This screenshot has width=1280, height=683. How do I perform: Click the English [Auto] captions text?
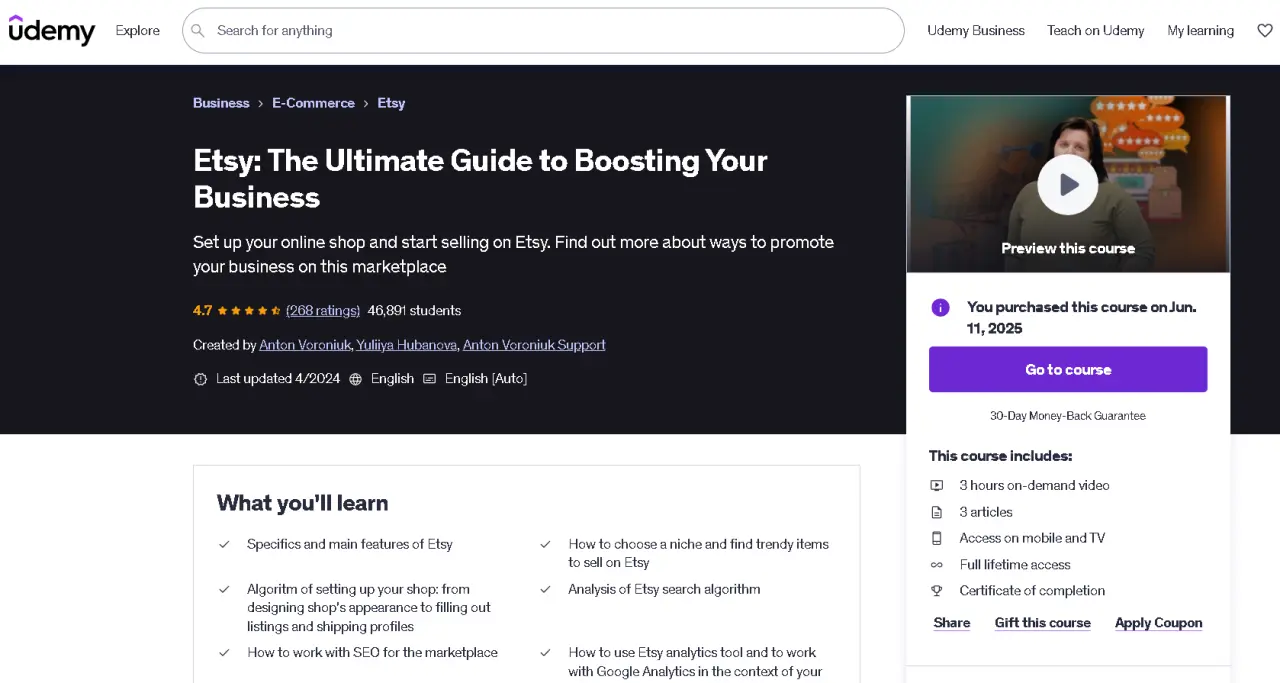[x=486, y=379]
